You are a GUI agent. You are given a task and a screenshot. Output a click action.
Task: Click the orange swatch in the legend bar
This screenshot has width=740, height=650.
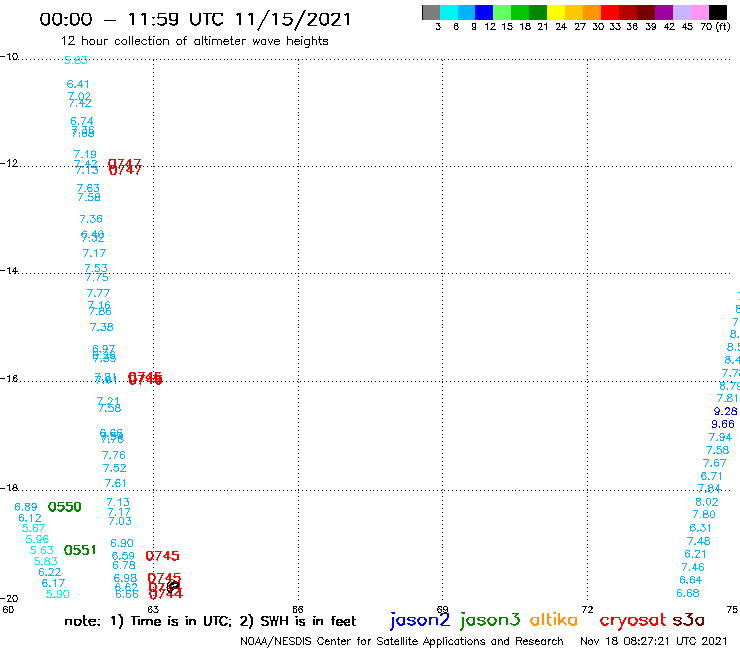click(592, 12)
